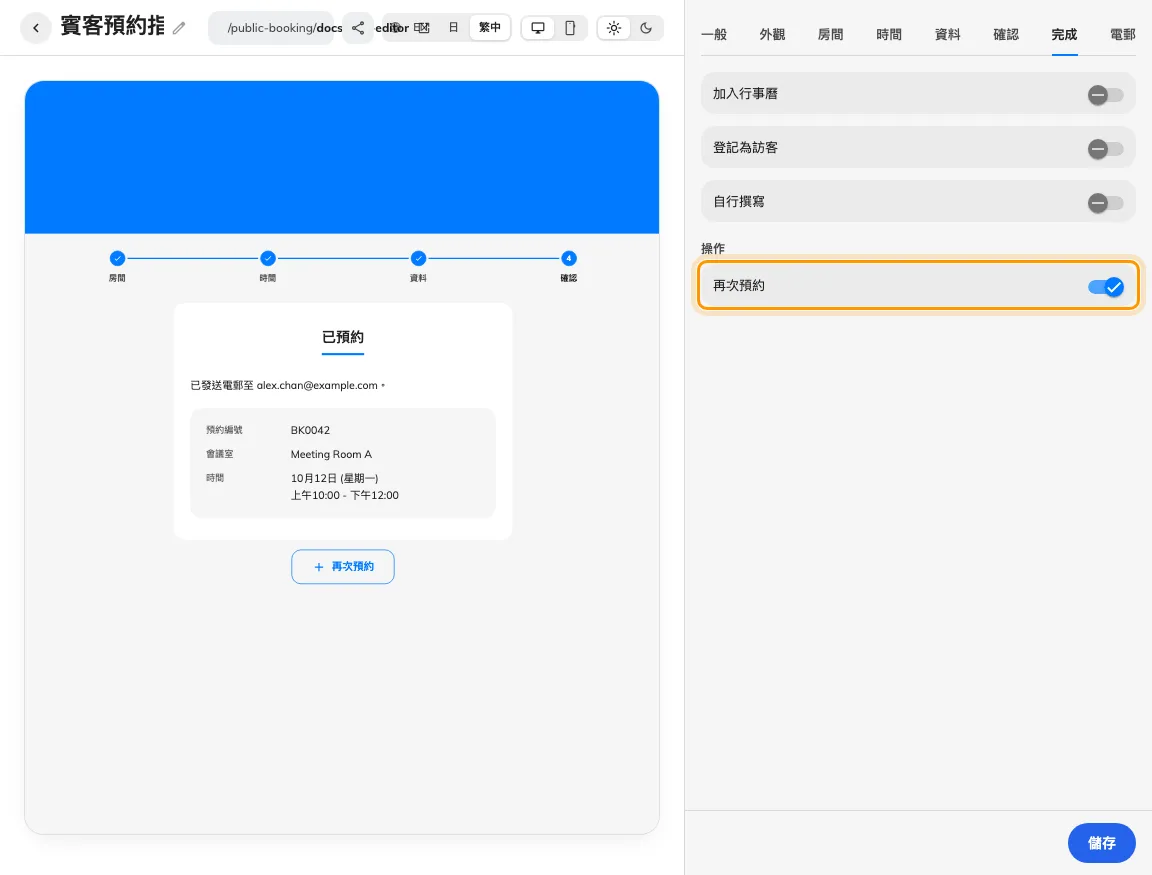Click the booking number BK0042

(310, 430)
